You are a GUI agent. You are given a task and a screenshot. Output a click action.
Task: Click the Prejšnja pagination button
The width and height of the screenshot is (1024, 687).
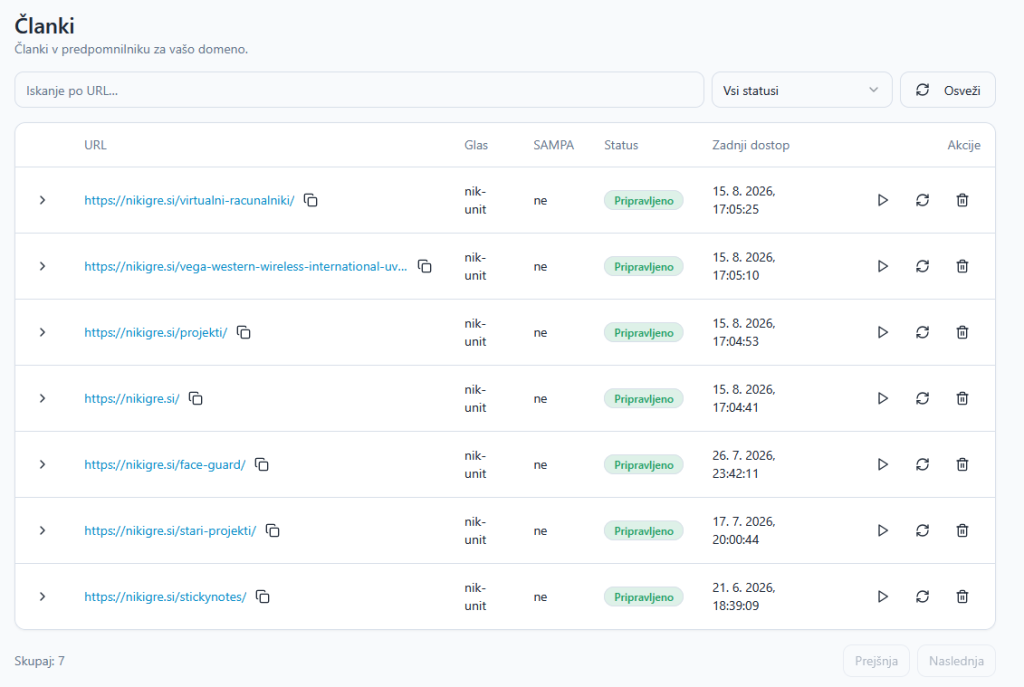[876, 661]
